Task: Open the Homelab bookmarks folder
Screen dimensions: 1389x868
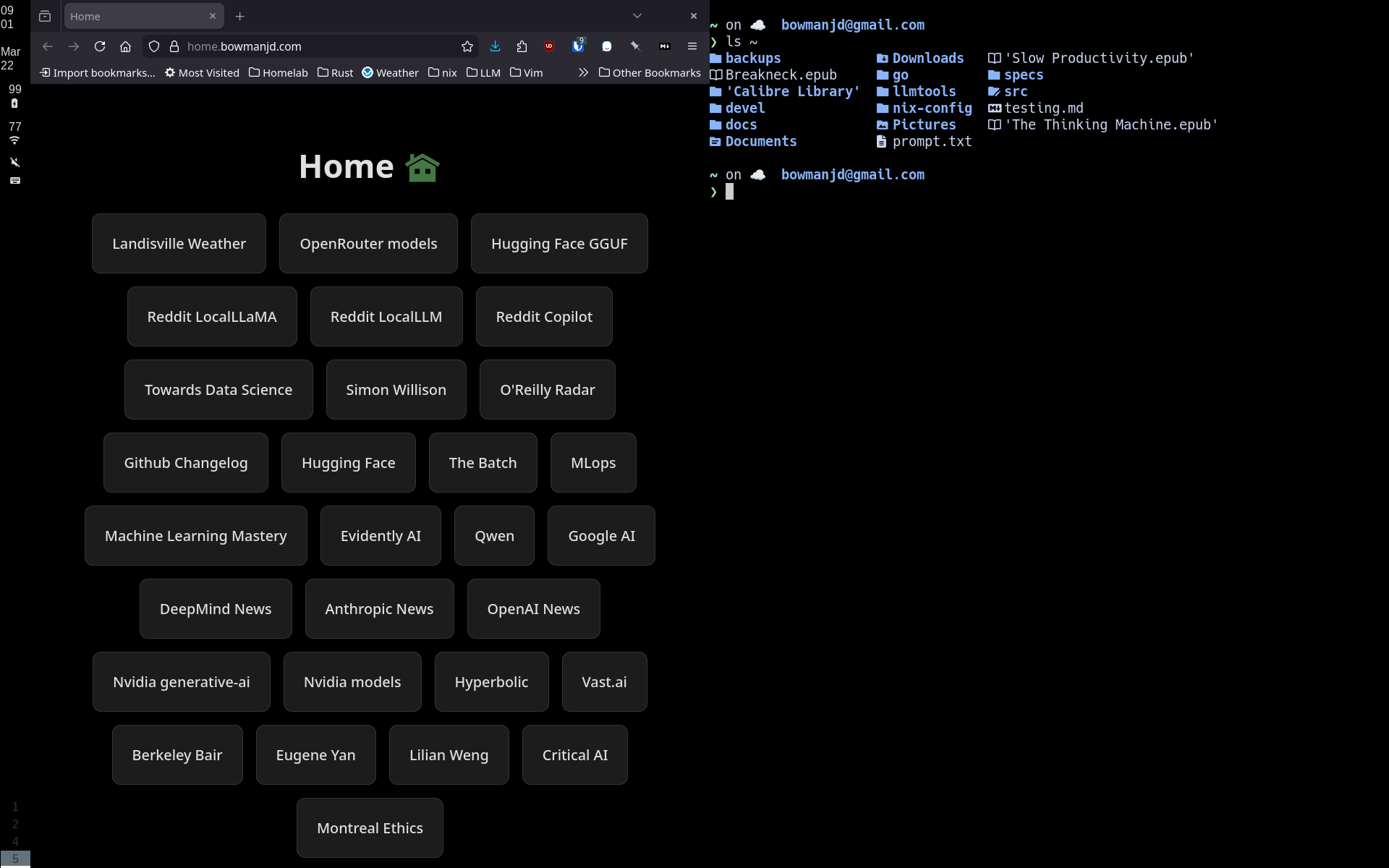Action: pyautogui.click(x=279, y=72)
